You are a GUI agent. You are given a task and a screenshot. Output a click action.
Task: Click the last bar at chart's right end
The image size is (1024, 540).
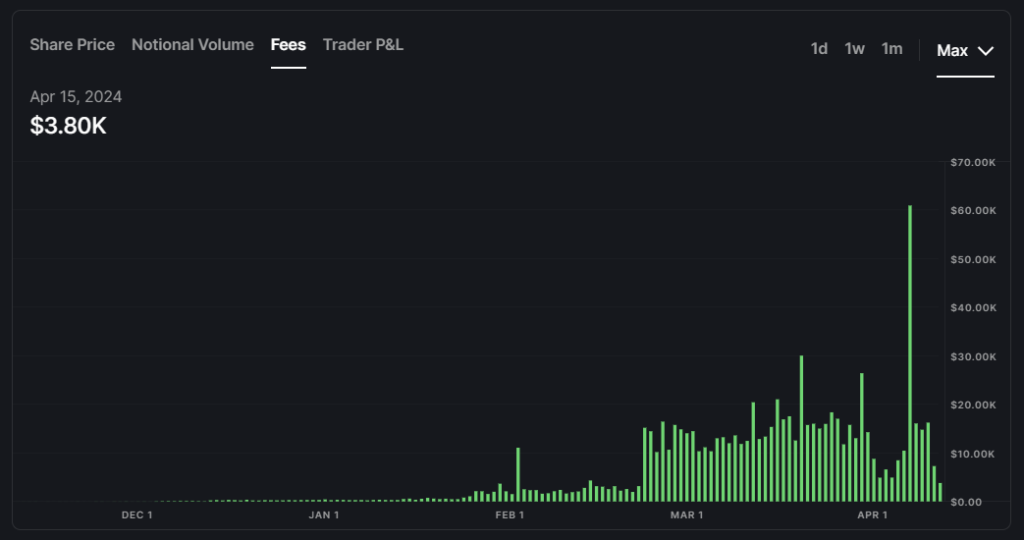[940, 492]
